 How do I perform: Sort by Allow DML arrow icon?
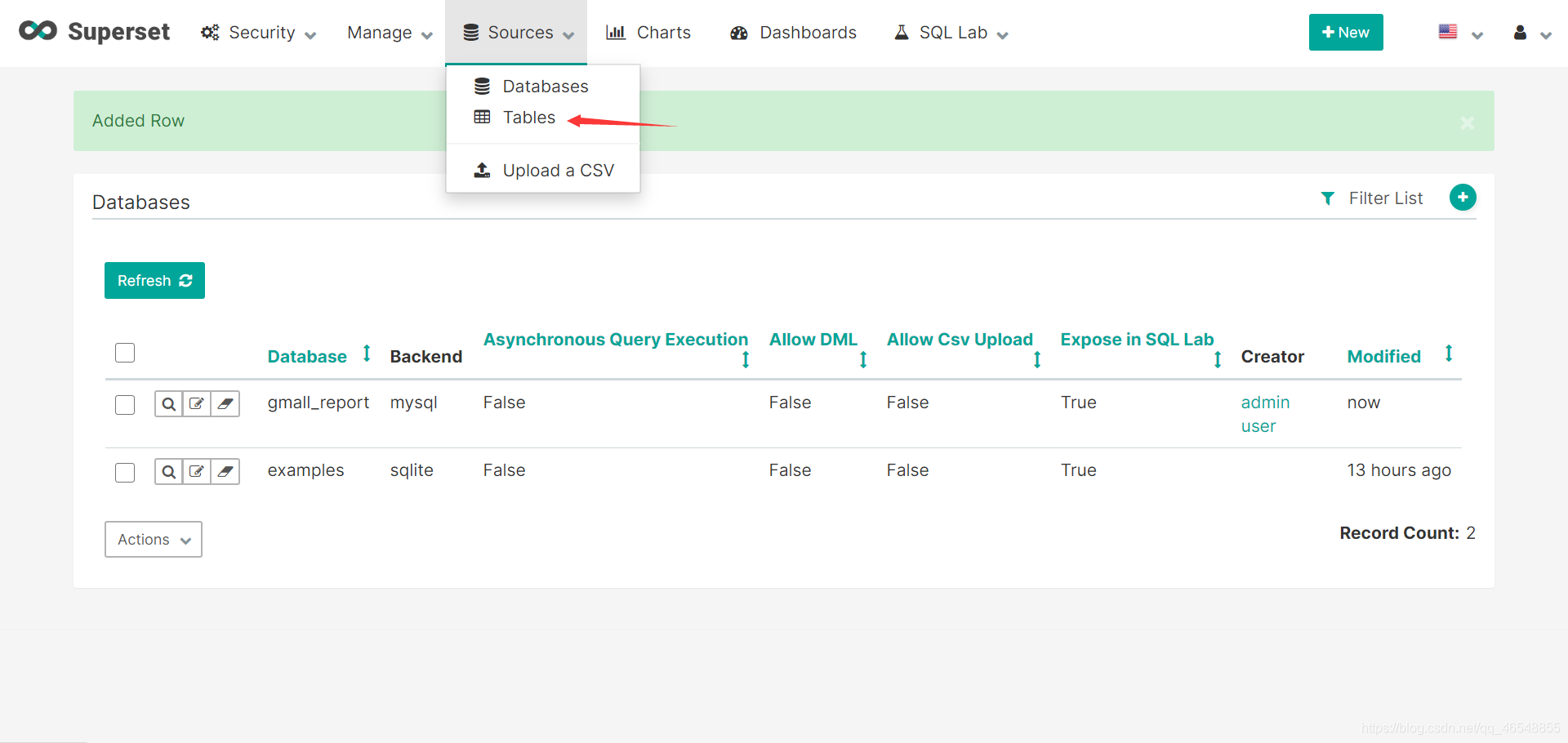click(x=863, y=359)
